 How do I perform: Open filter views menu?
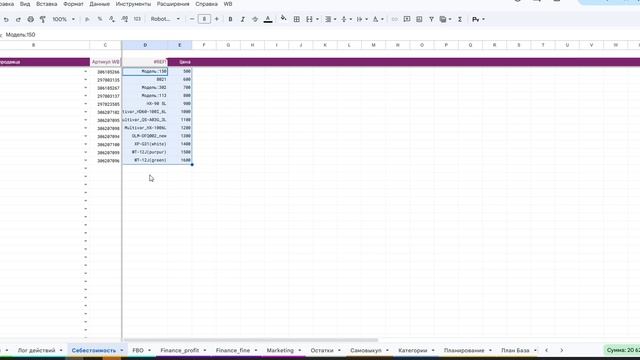(x=445, y=19)
